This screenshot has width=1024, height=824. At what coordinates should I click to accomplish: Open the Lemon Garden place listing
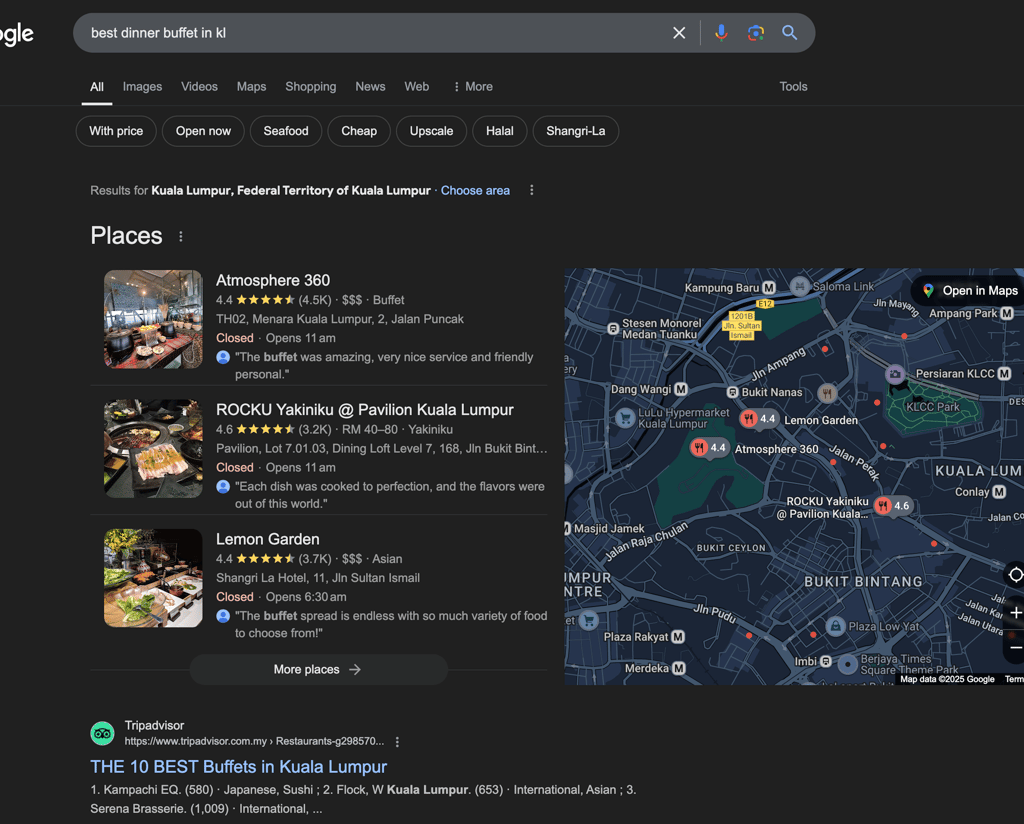tap(268, 539)
